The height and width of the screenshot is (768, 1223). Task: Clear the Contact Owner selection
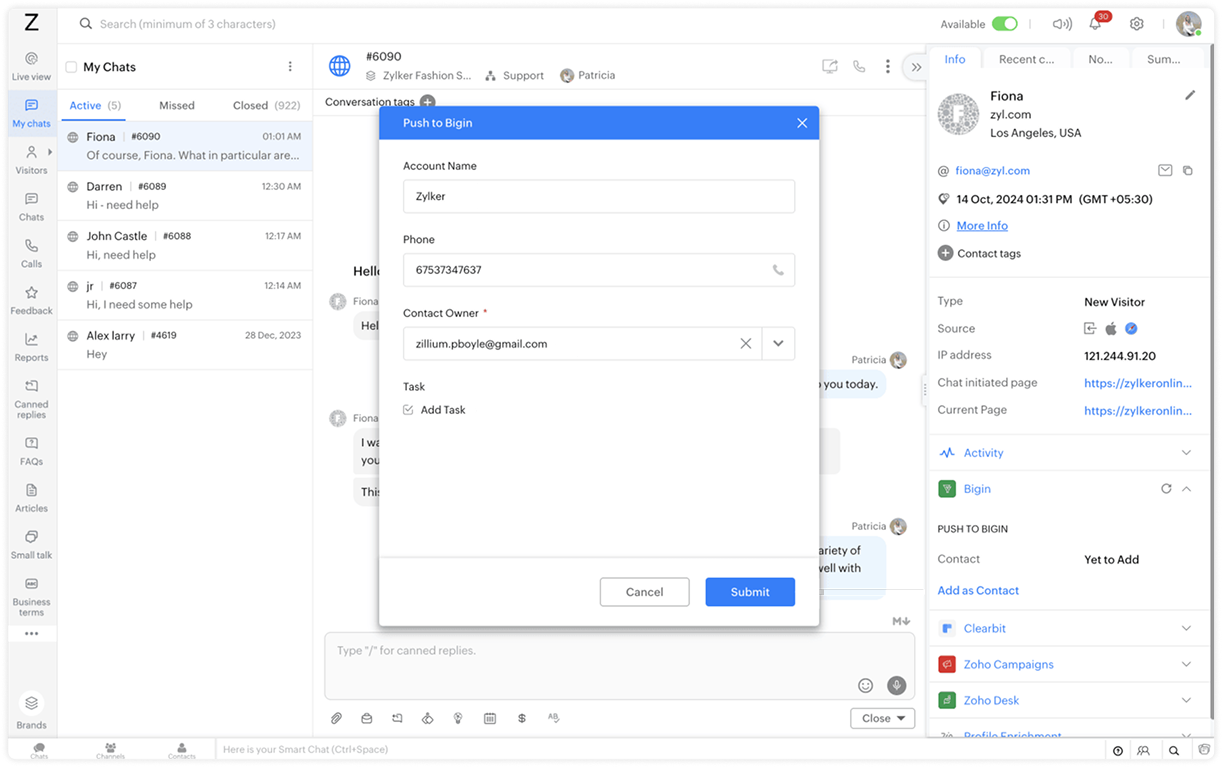point(745,344)
